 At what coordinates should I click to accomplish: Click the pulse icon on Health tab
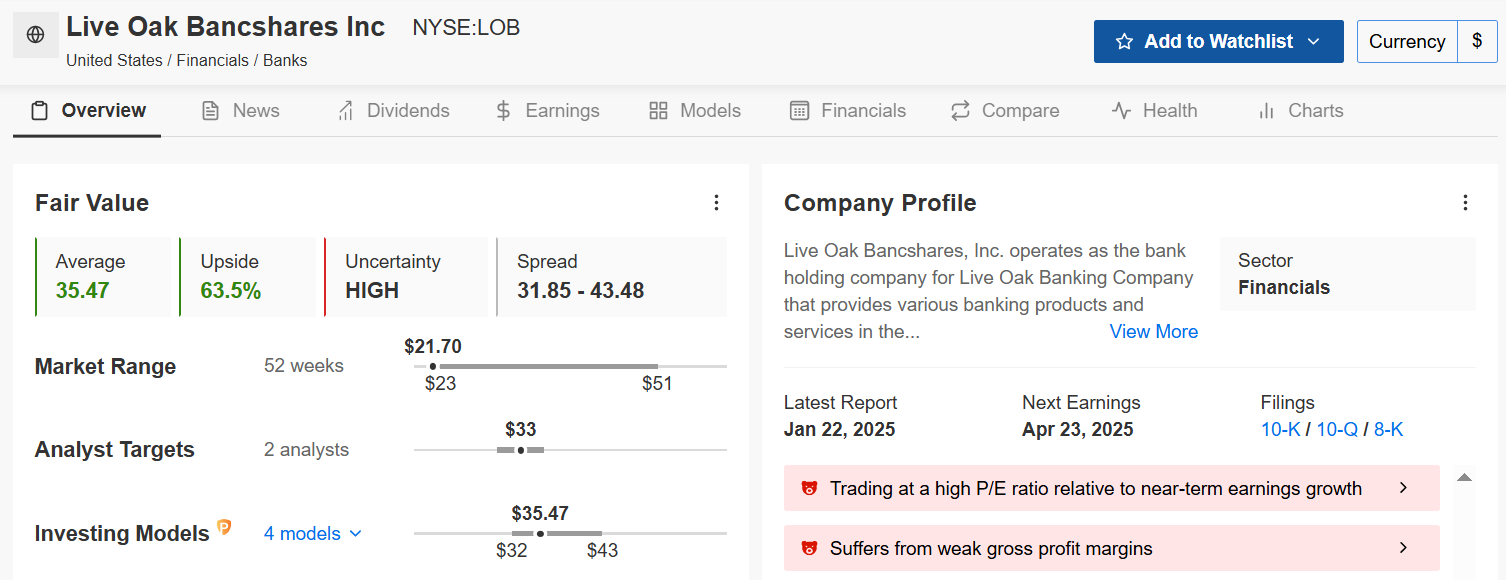click(x=1121, y=111)
